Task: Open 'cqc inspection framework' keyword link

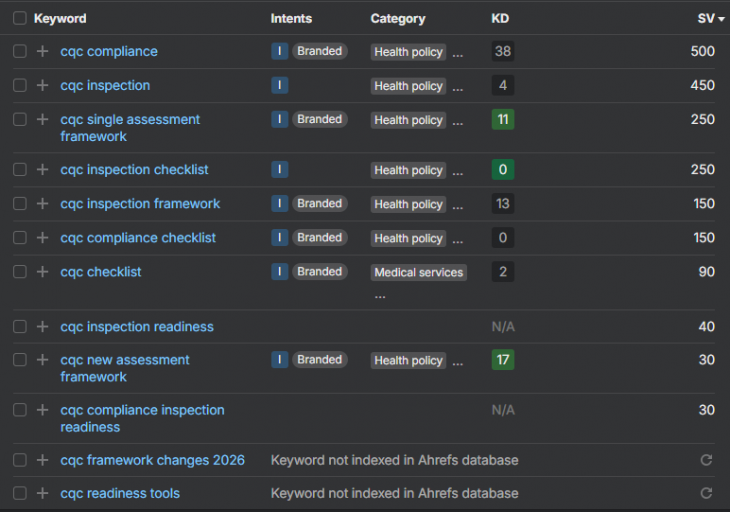Action: 140,203
